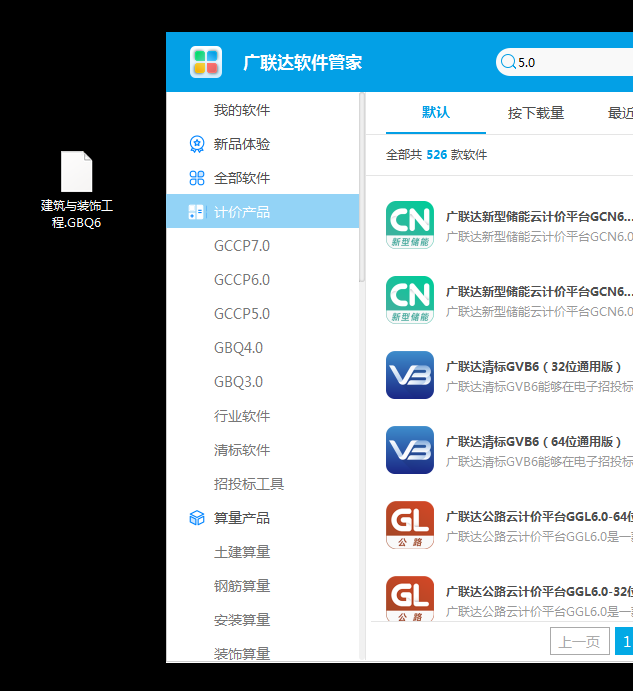Open the GGL6.0-64位 公路 app icon
The image size is (633, 691).
point(410,525)
